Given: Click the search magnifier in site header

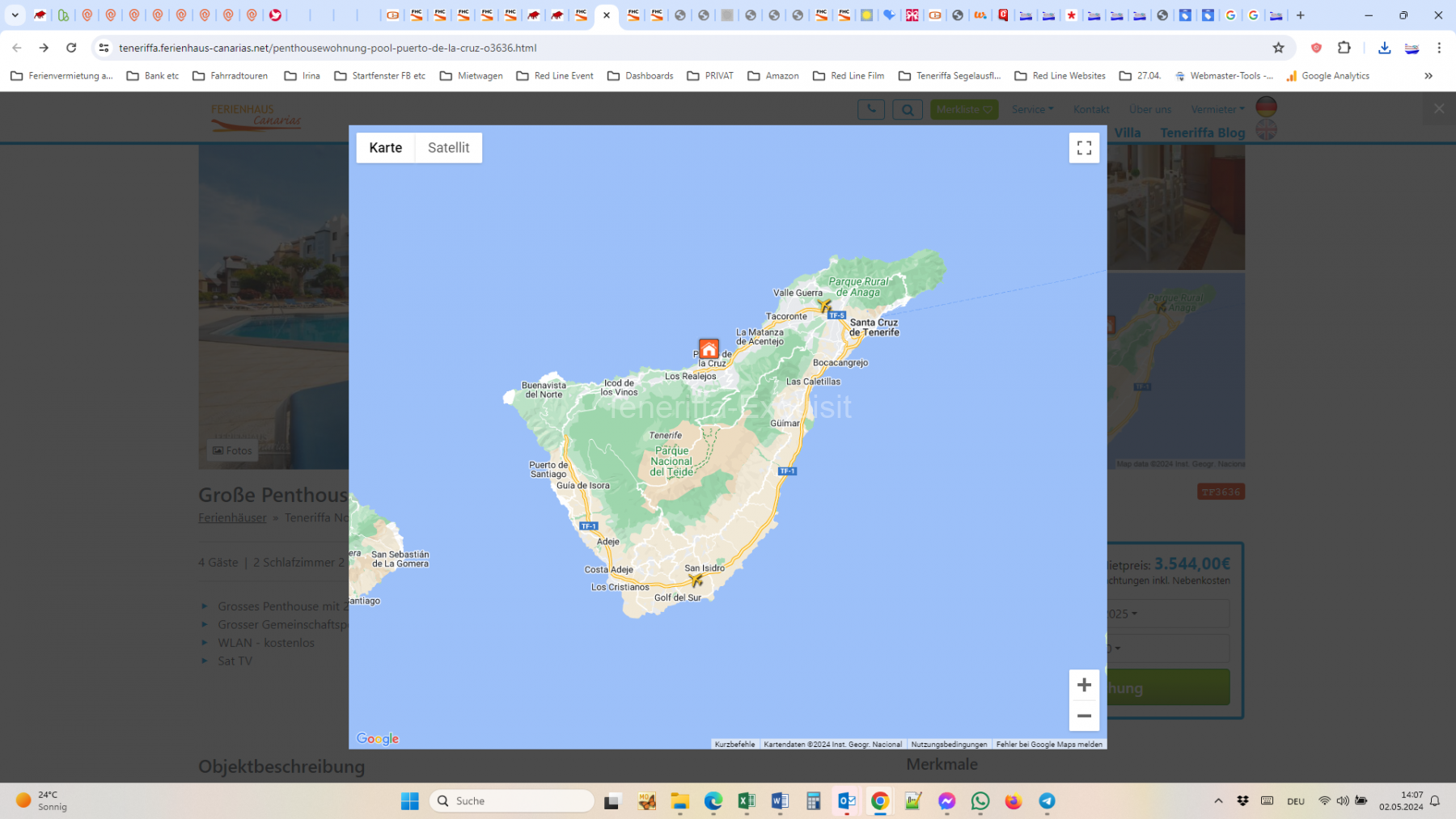Looking at the screenshot, I should click(908, 109).
